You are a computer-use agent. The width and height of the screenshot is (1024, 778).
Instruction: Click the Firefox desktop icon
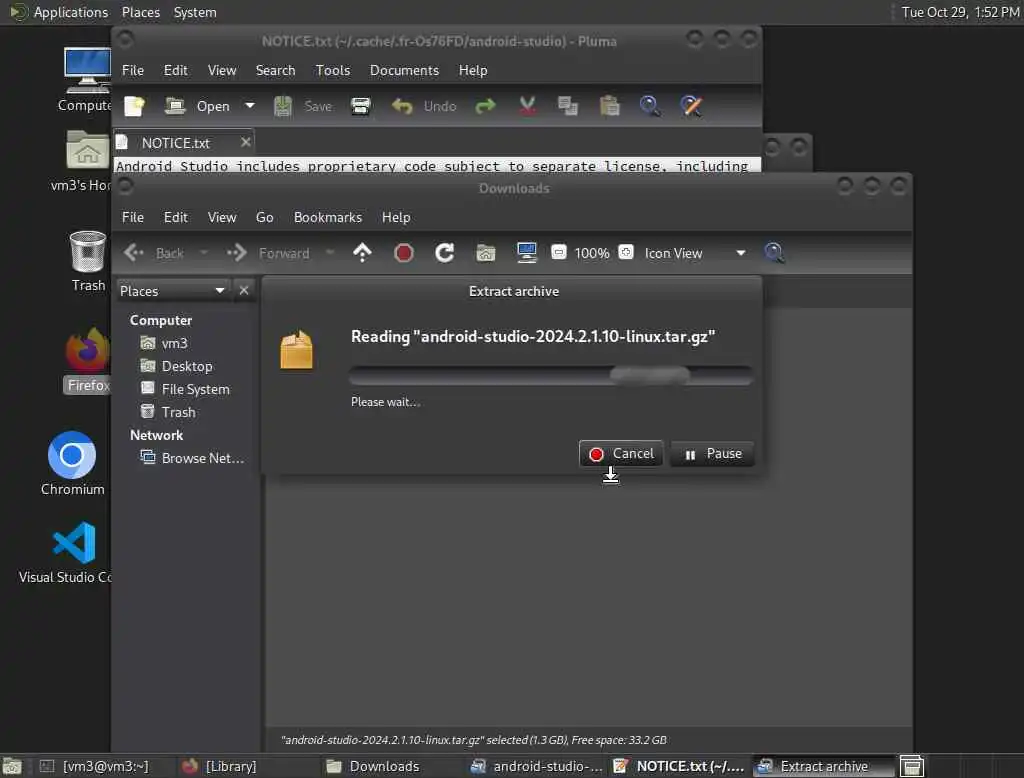[x=87, y=361]
